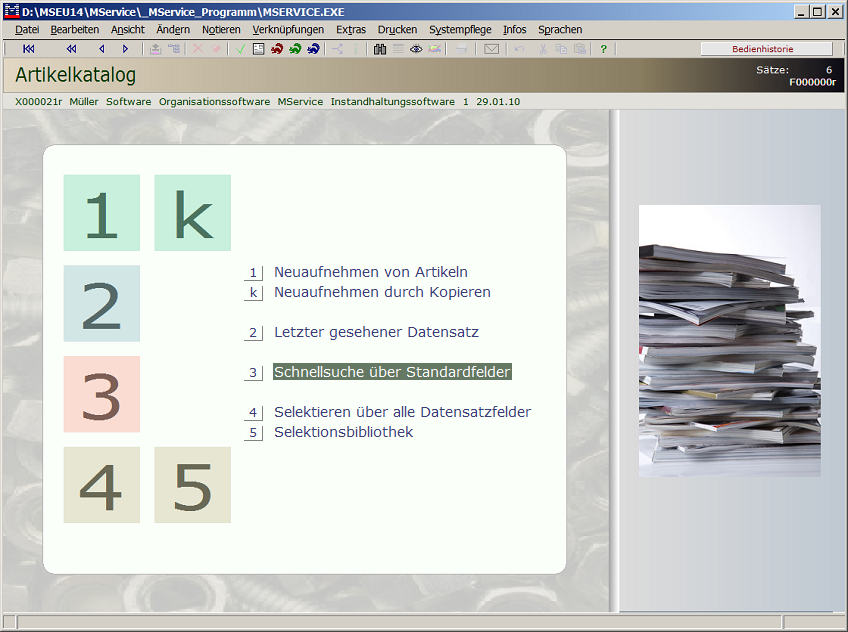848x632 pixels.
Task: Open the Verknüpfungen menu
Action: pyautogui.click(x=288, y=30)
